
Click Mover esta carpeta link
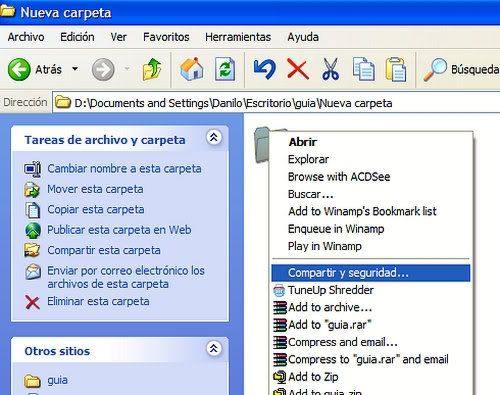point(95,189)
